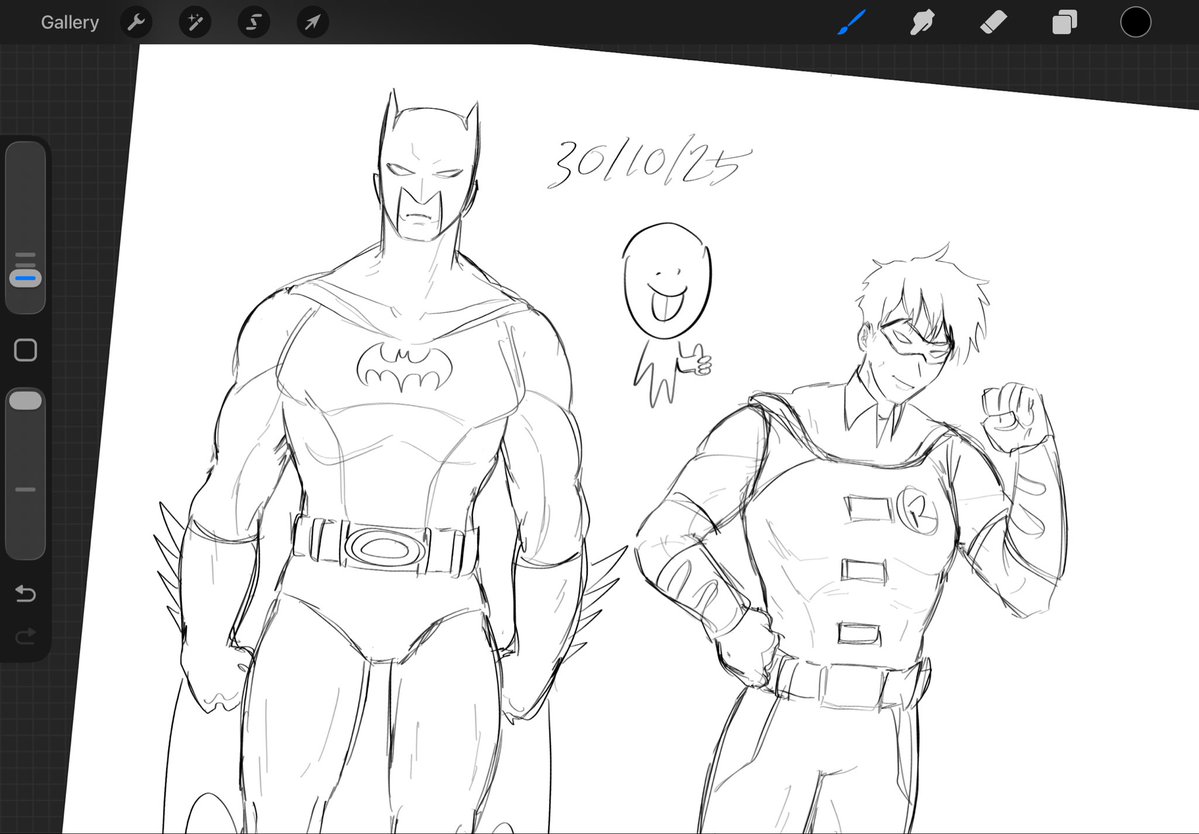Redo the last undone stroke
Screen dimensions: 1199x834
click(25, 635)
